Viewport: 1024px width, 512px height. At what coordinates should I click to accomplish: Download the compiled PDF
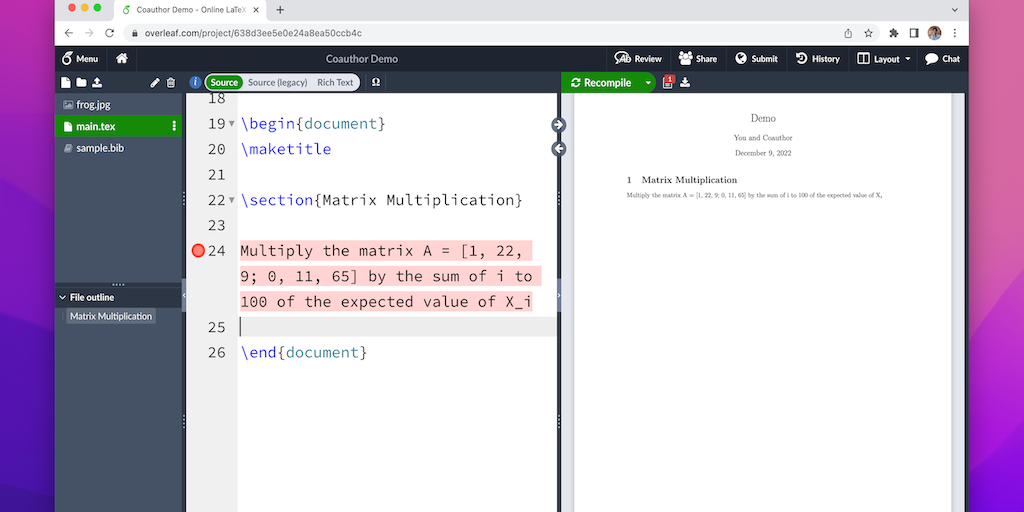click(685, 83)
